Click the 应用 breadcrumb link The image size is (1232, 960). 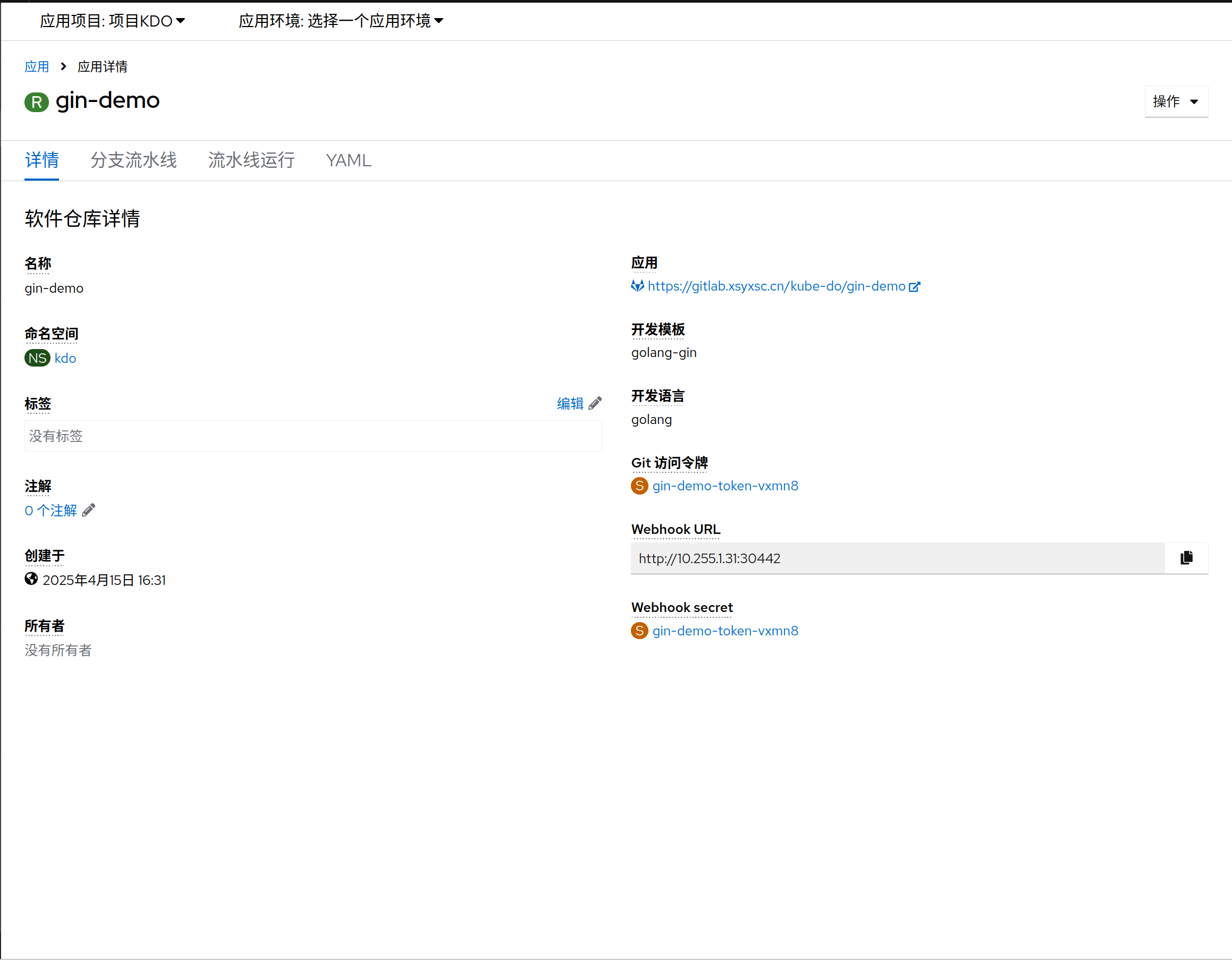[37, 66]
